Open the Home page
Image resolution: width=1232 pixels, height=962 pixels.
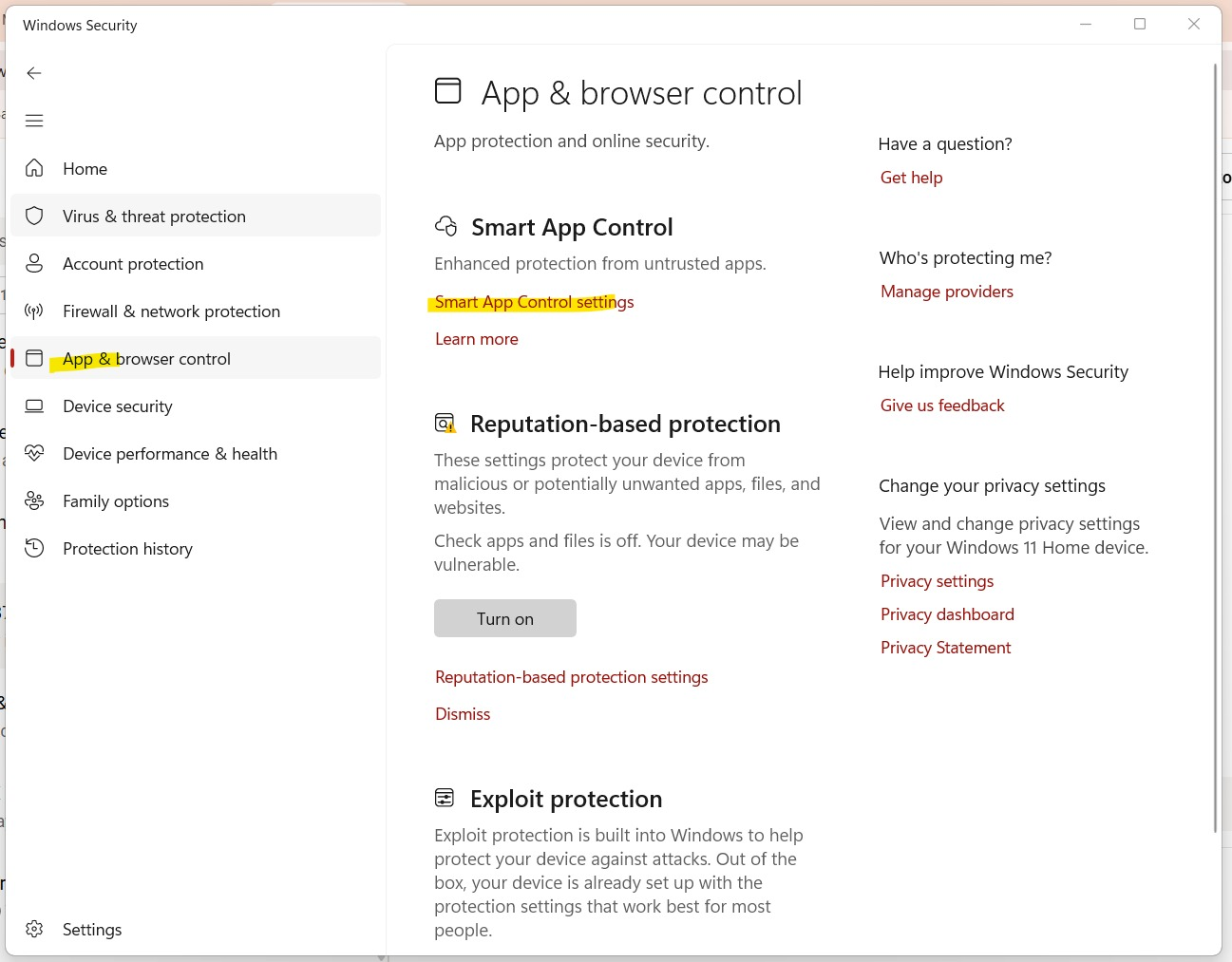click(x=196, y=168)
